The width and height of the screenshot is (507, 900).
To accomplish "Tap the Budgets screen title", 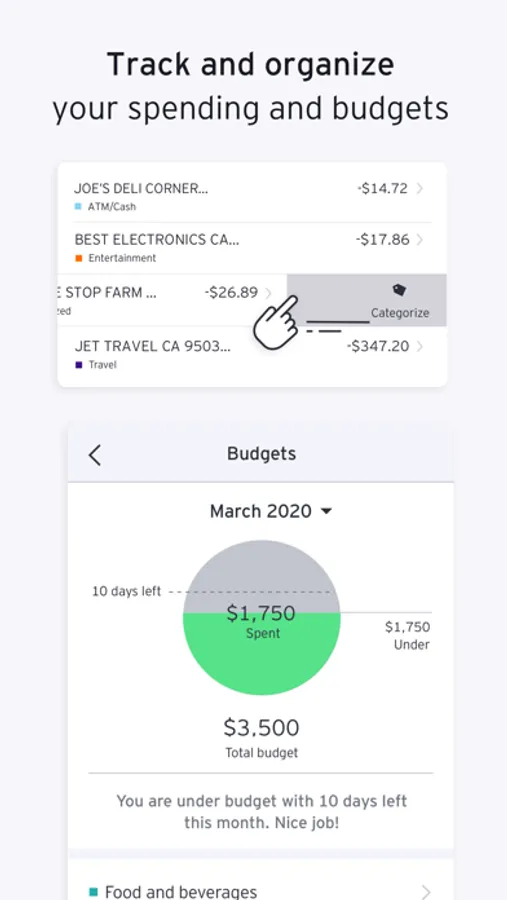I will [x=262, y=453].
